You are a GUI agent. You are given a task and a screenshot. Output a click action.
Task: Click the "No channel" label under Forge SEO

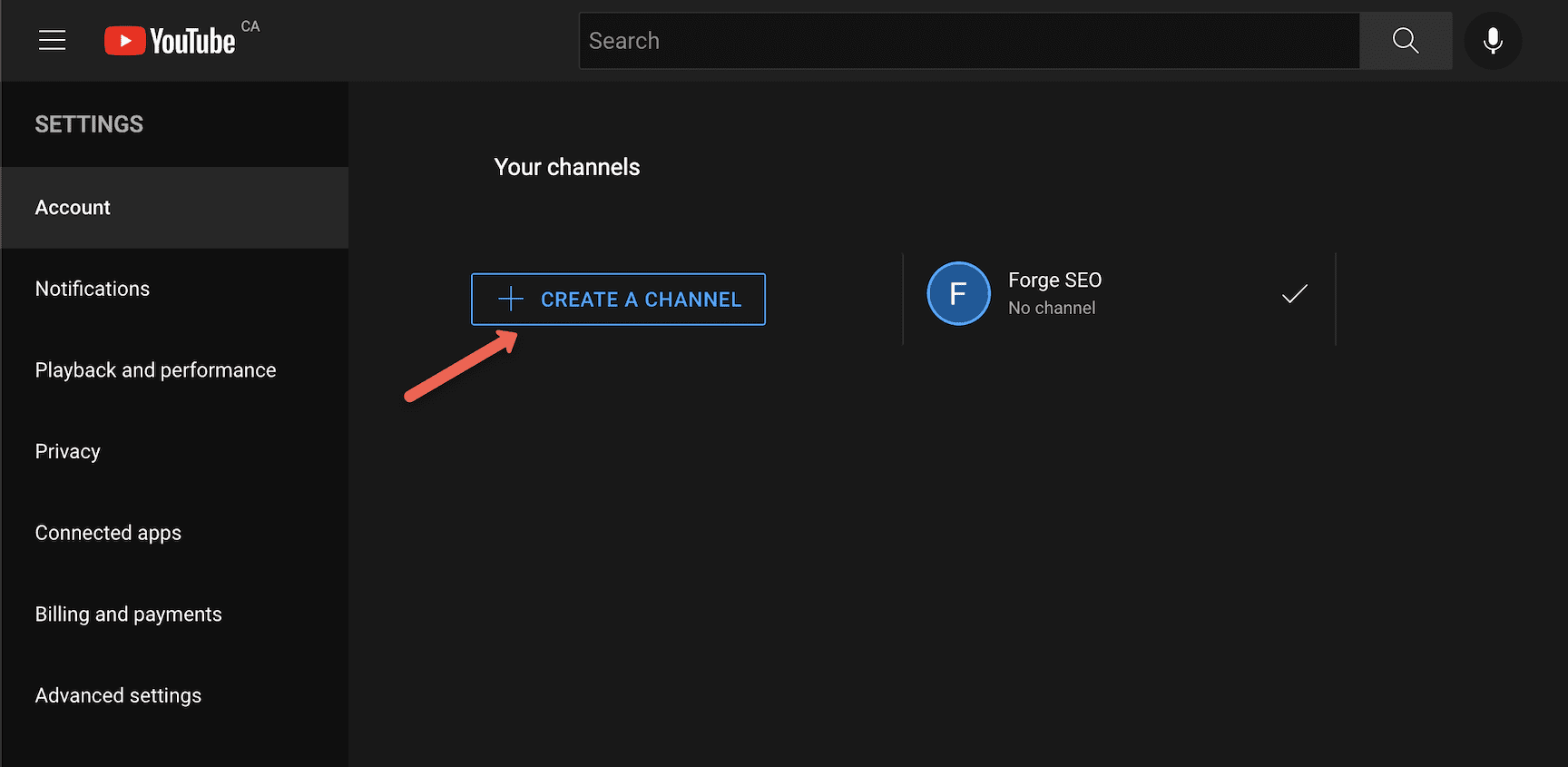pyautogui.click(x=1052, y=309)
